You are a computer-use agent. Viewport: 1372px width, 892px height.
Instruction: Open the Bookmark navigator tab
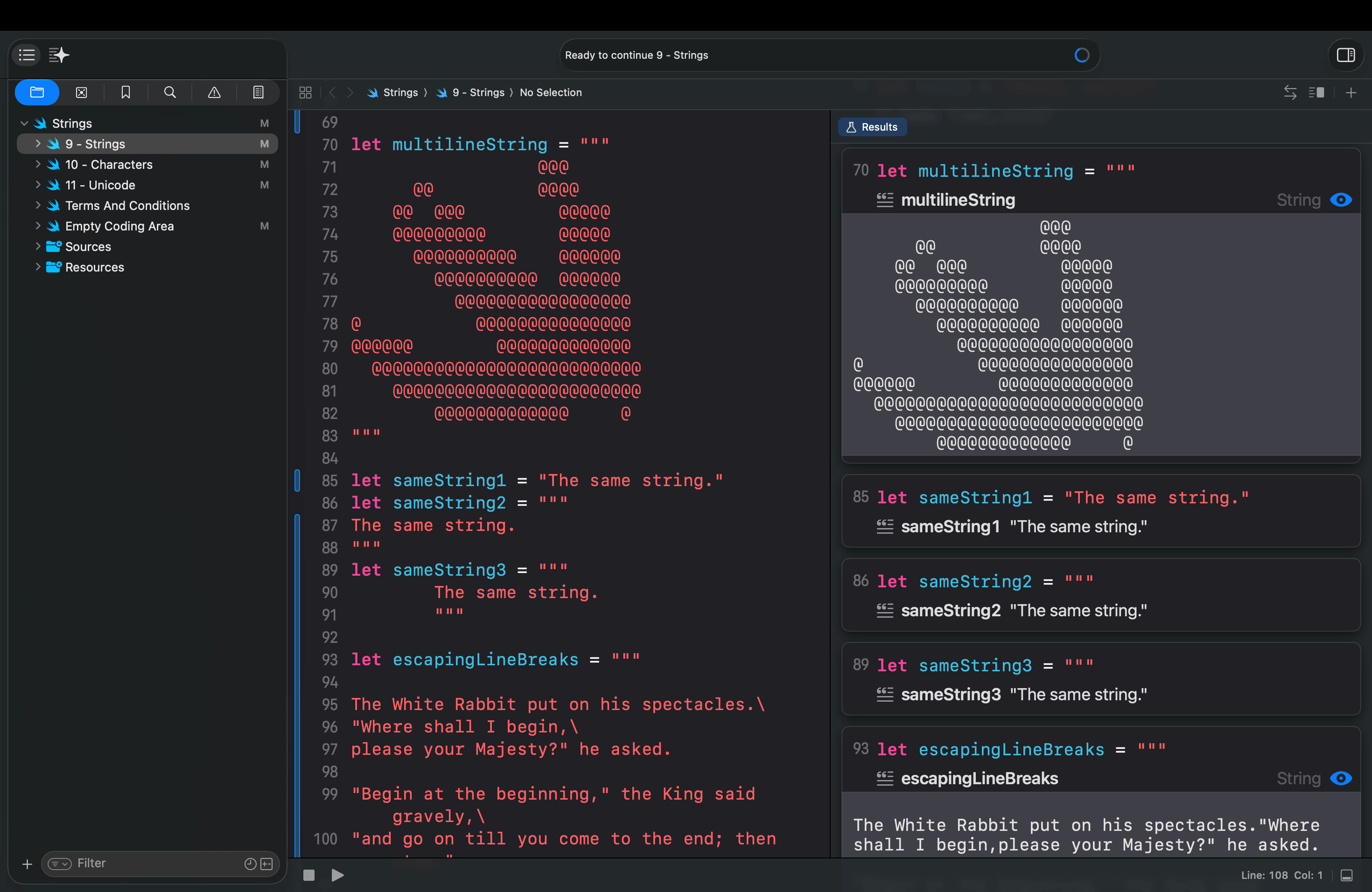click(x=126, y=92)
